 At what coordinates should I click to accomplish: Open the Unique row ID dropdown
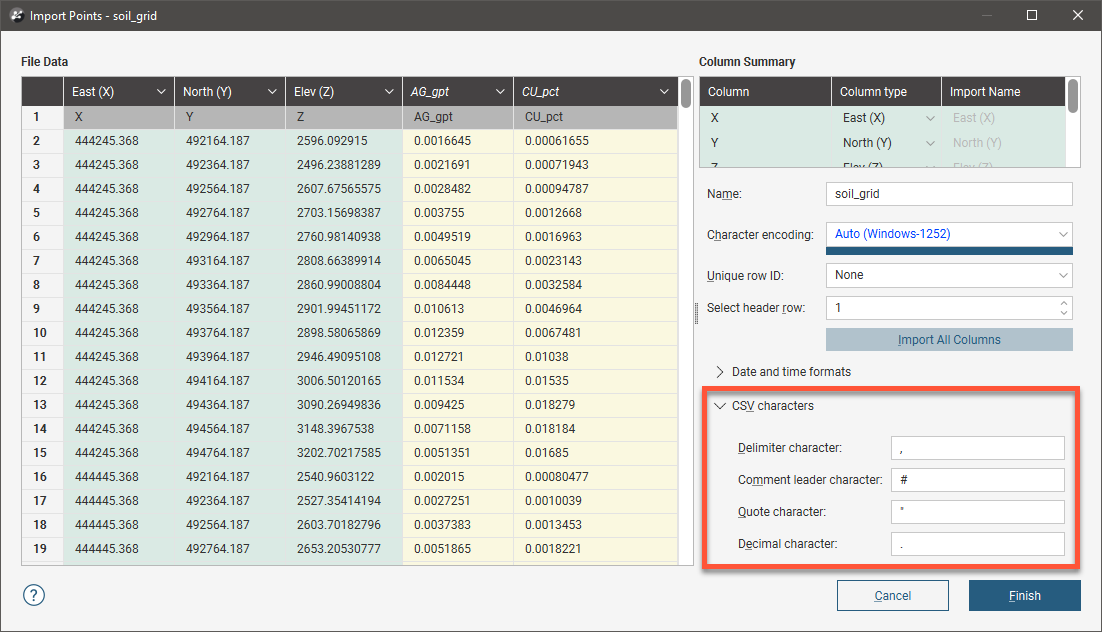(x=949, y=275)
